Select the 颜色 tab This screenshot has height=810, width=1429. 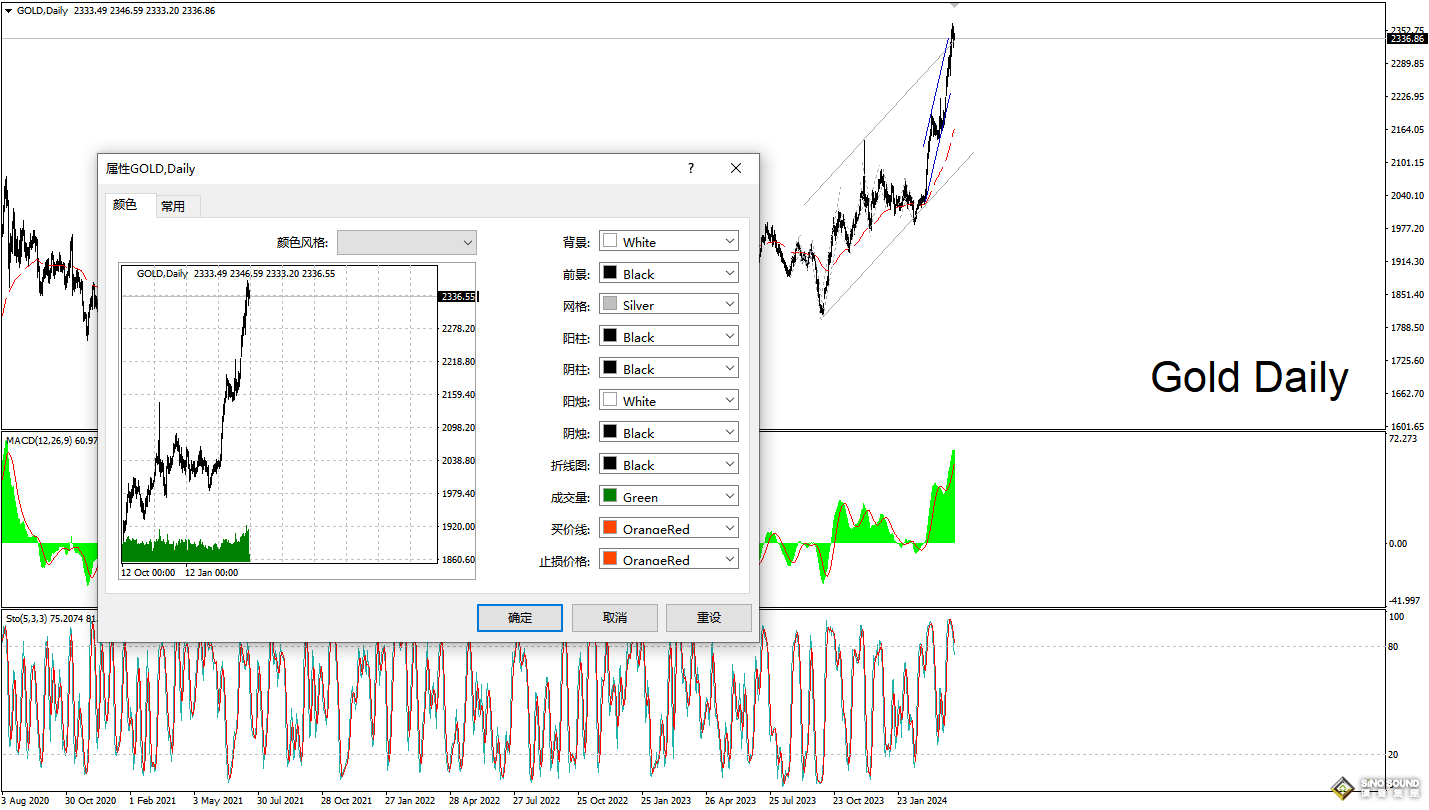point(126,205)
